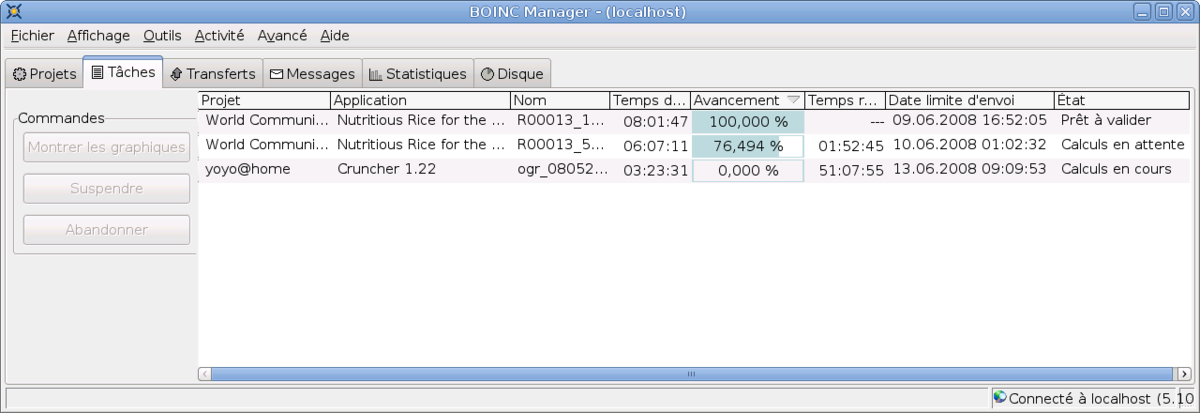Click the Statistiques tab chart icon
Viewport: 1200px width, 413px height.
376,74
